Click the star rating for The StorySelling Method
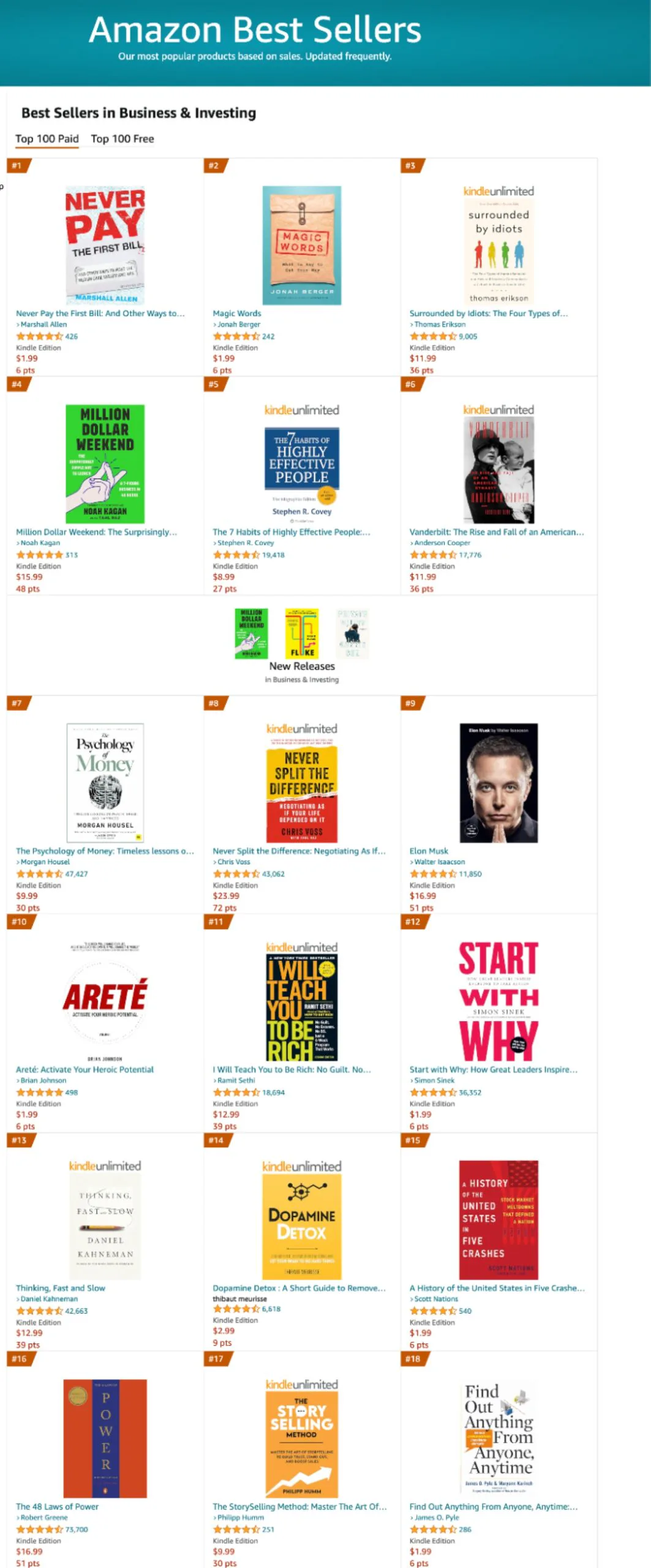Image resolution: width=651 pixels, height=1568 pixels. click(x=236, y=1529)
